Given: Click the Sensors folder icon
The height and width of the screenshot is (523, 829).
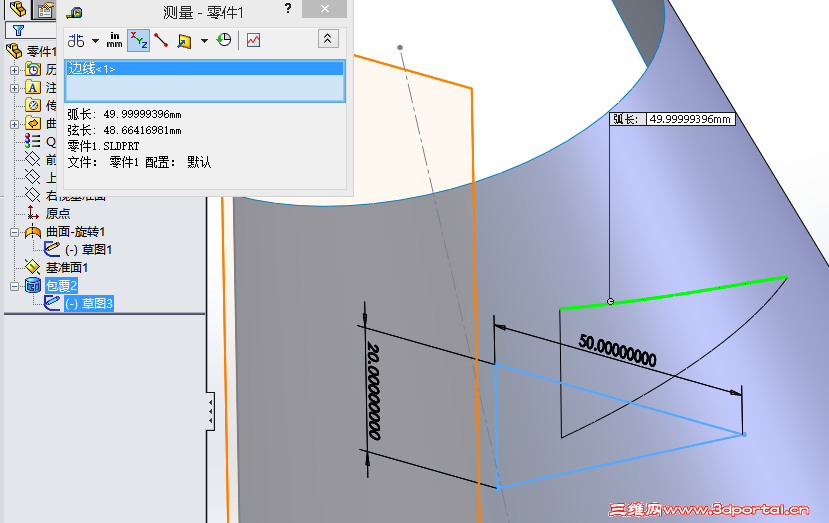Looking at the screenshot, I should click(33, 105).
